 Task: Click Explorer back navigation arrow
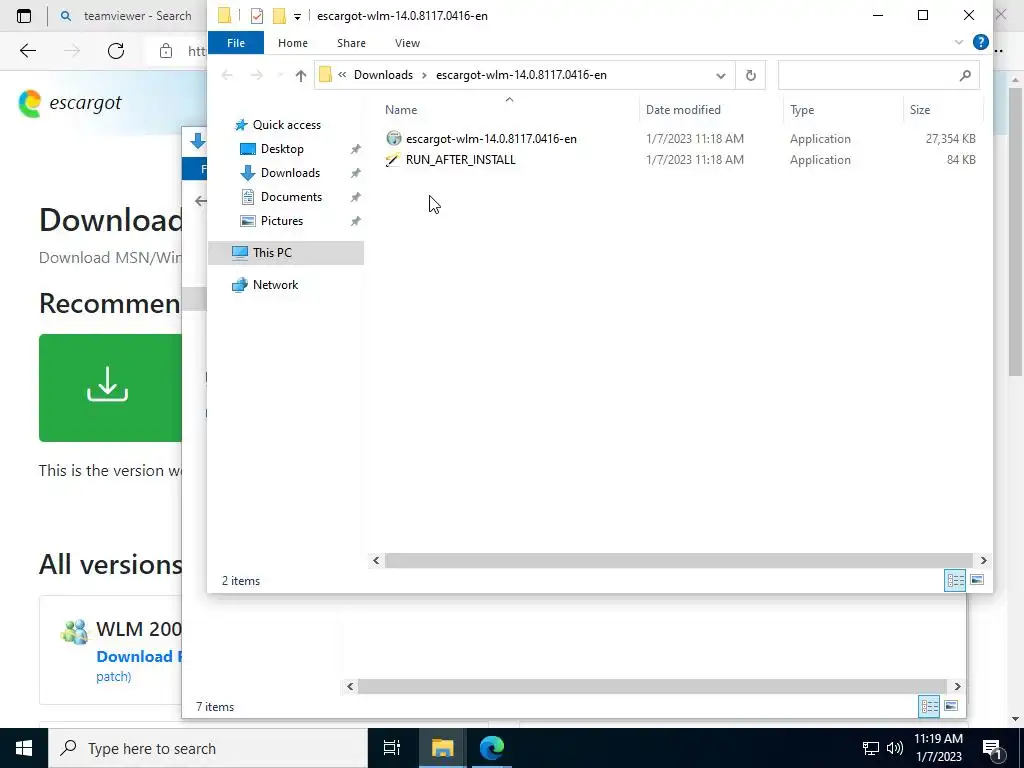[227, 75]
